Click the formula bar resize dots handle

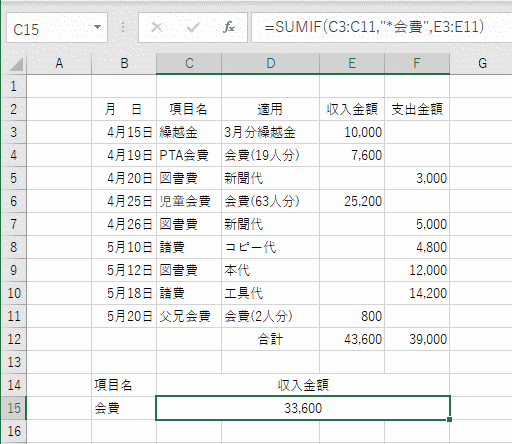tap(123, 27)
